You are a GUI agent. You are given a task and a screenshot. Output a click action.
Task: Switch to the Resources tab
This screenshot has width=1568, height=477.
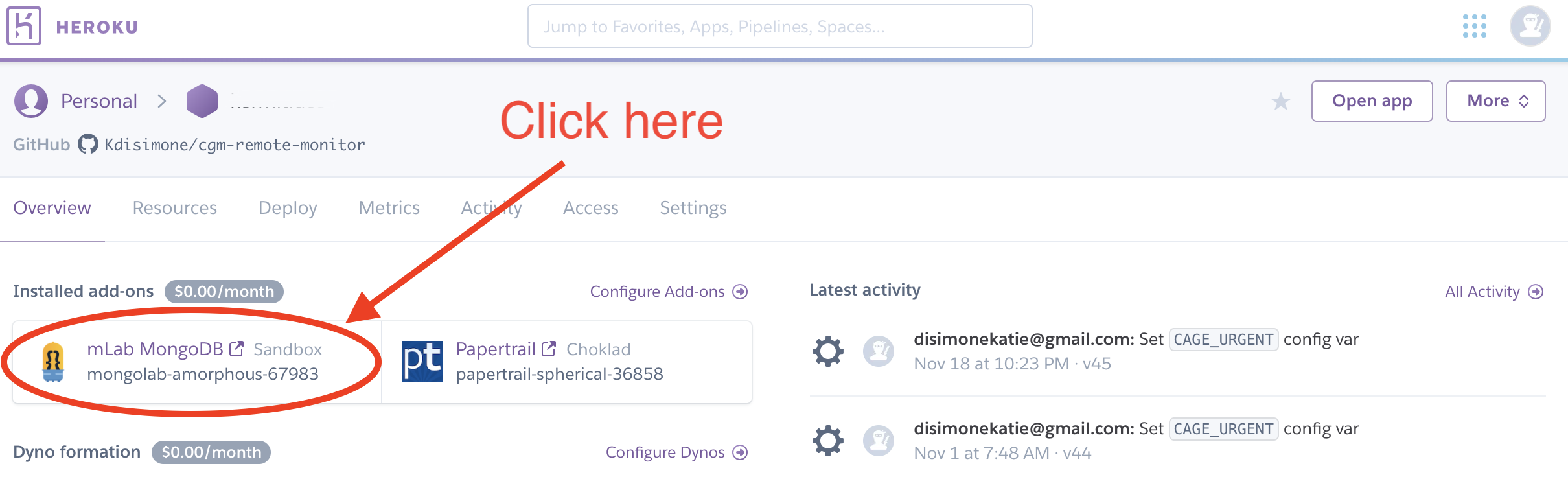(174, 208)
